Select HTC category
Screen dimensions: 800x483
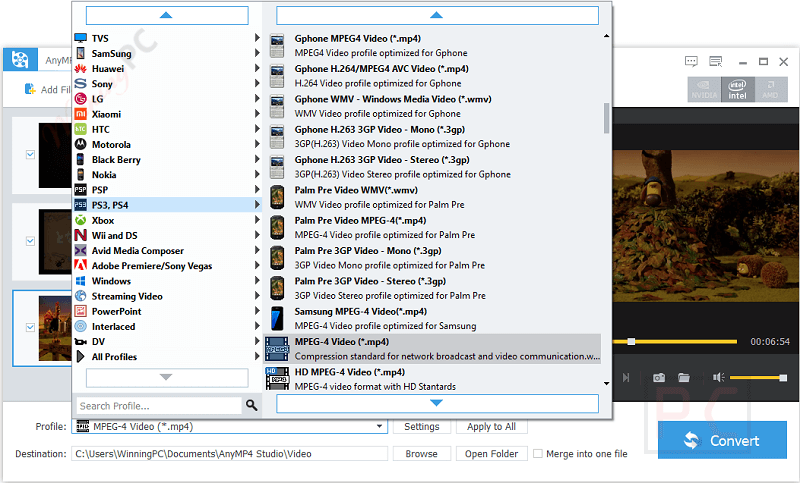[x=167, y=129]
